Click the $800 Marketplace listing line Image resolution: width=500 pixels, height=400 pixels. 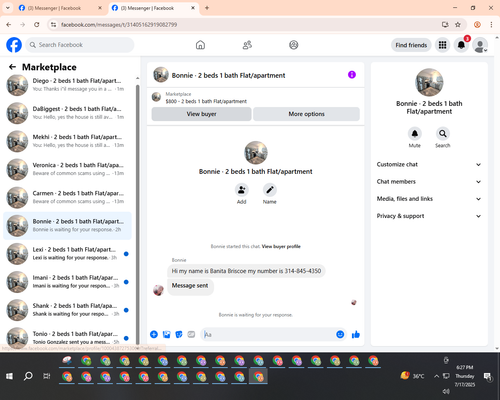[x=206, y=101]
